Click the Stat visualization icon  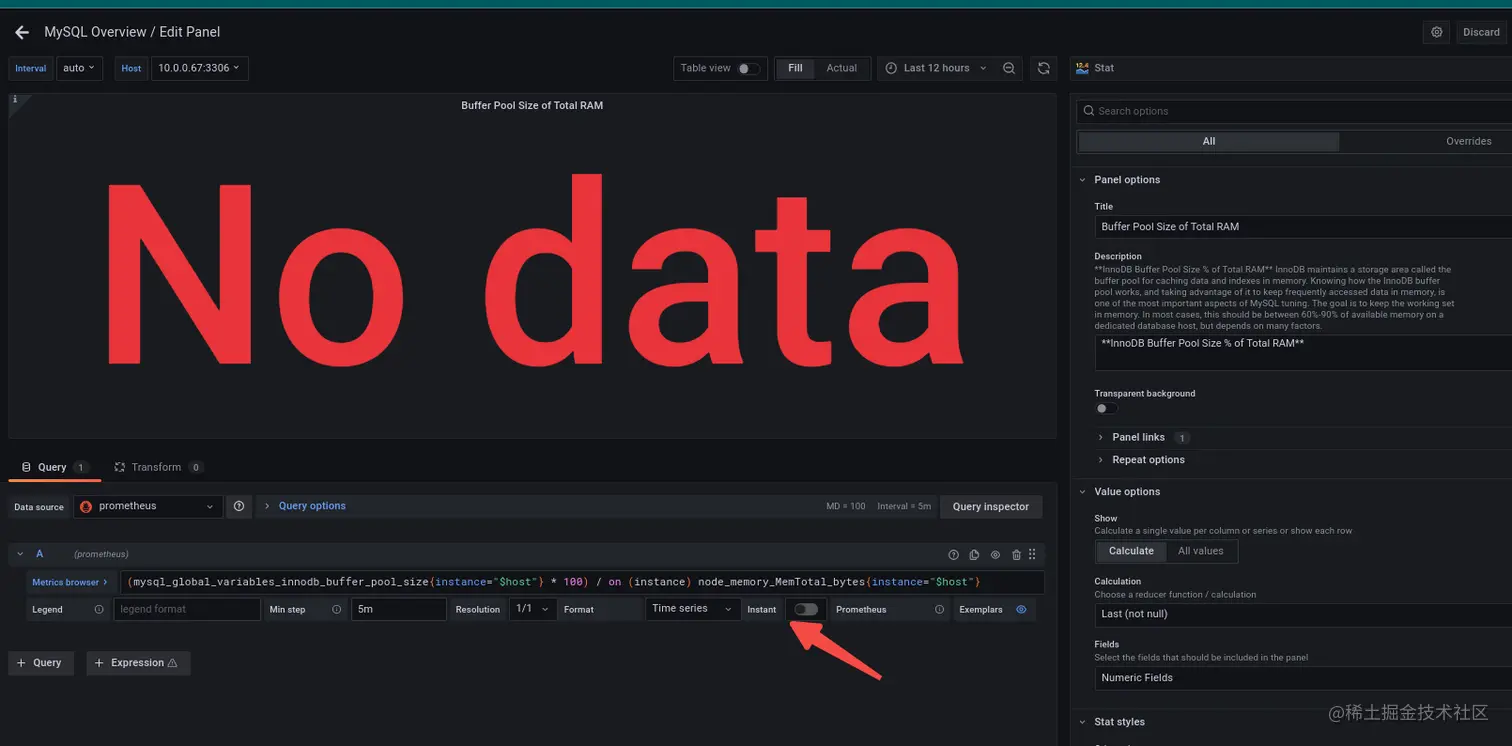pyautogui.click(x=1082, y=68)
